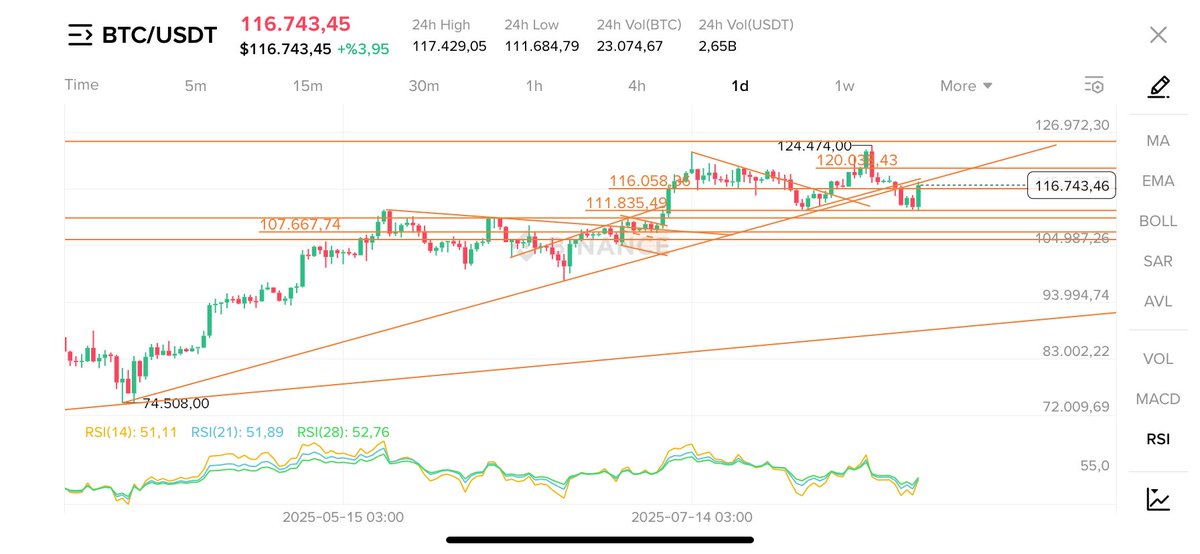The image size is (1200, 554).
Task: Open the trading pair switcher icon
Action: click(80, 36)
